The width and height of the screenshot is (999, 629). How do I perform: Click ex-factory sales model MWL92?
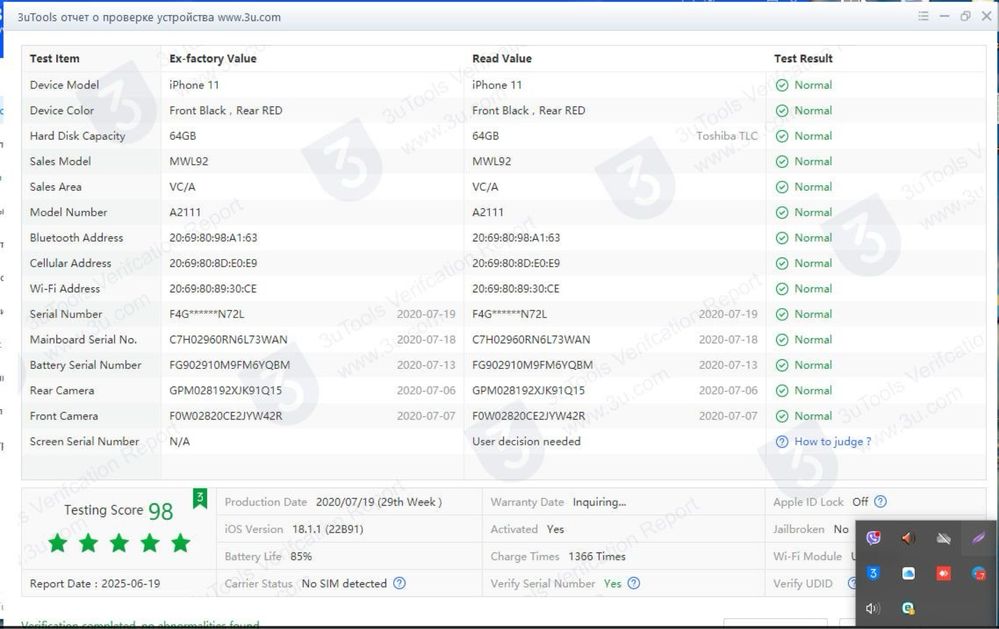tap(189, 161)
